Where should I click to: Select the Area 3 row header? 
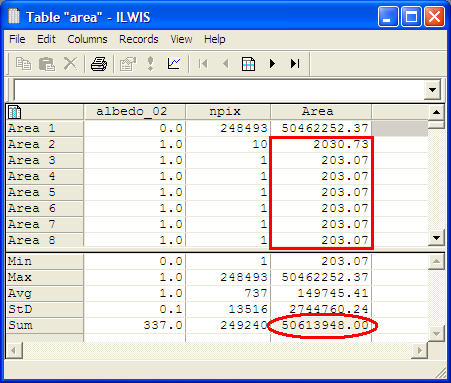[45, 160]
